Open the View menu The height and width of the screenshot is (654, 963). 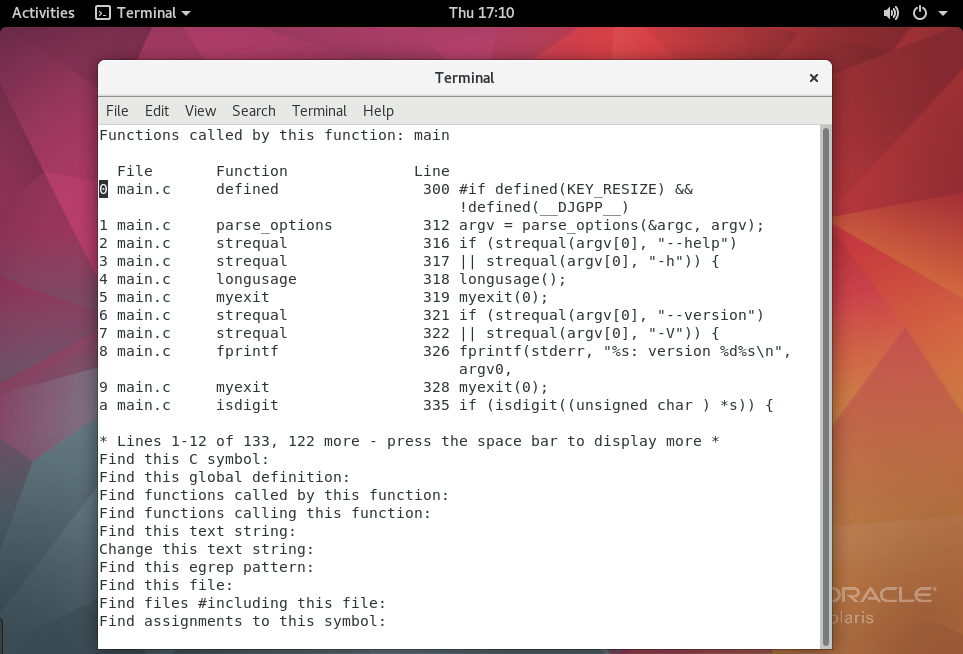pyautogui.click(x=200, y=111)
